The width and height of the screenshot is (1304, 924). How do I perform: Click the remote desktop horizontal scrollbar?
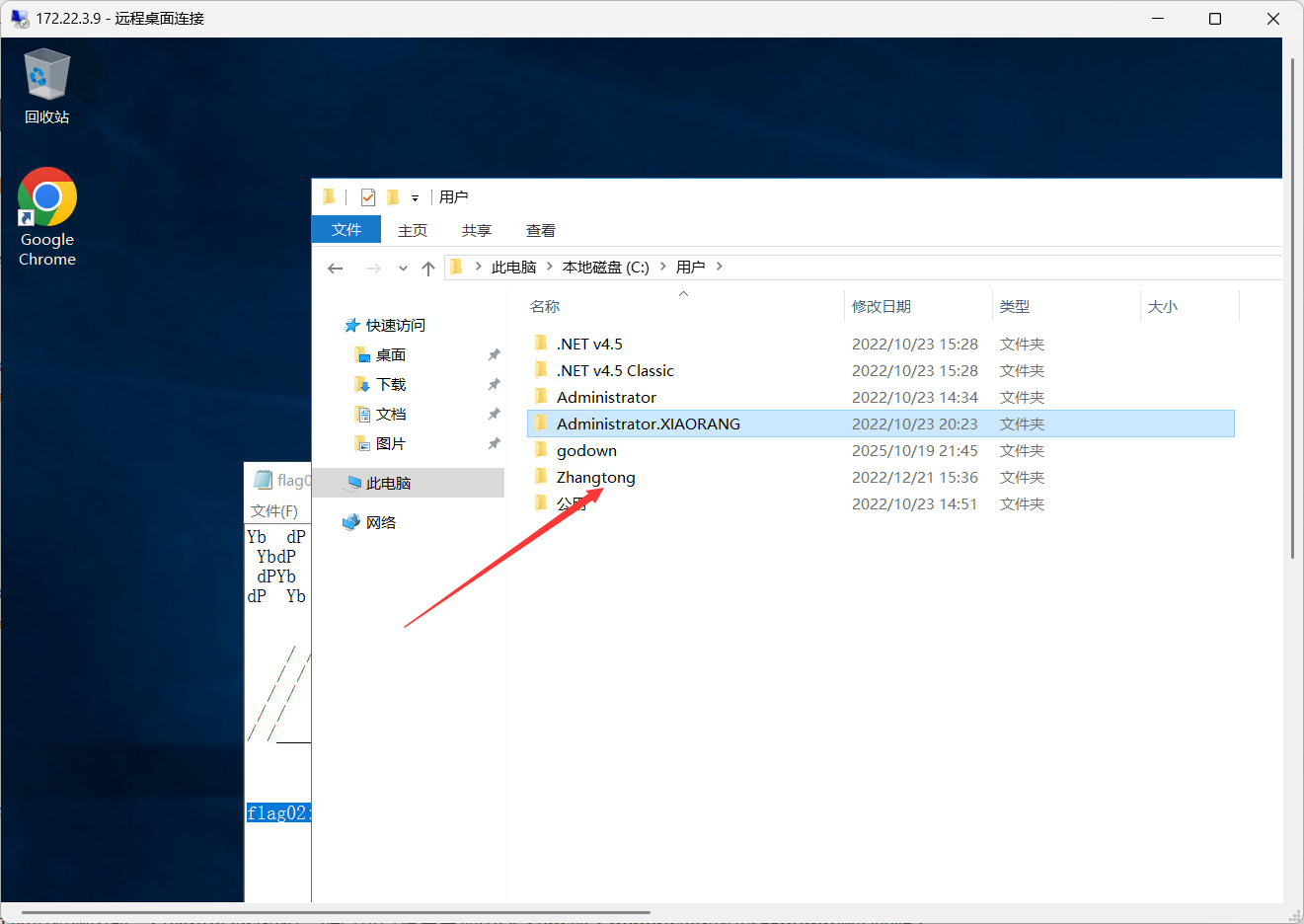tap(336, 913)
